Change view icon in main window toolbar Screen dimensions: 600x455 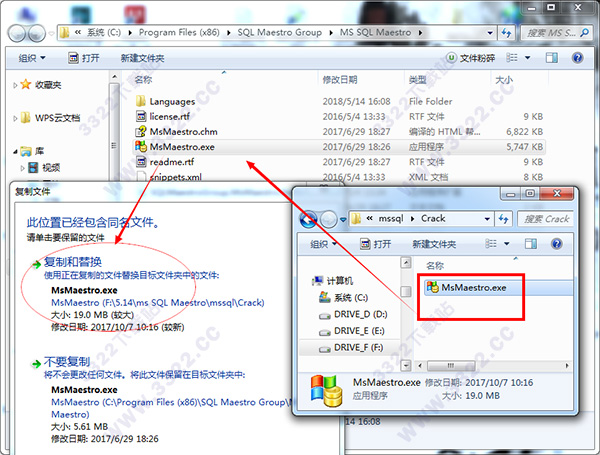pos(512,58)
